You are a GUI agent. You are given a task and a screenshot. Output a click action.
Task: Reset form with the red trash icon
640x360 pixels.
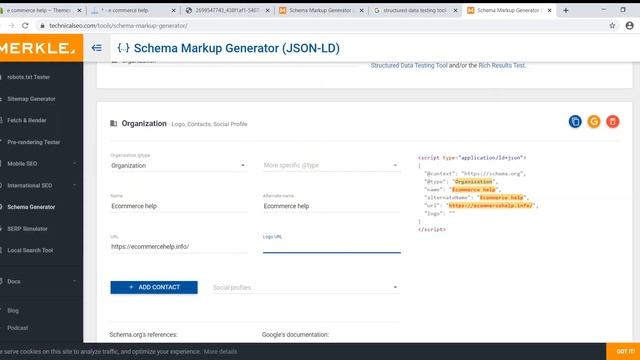(x=613, y=122)
